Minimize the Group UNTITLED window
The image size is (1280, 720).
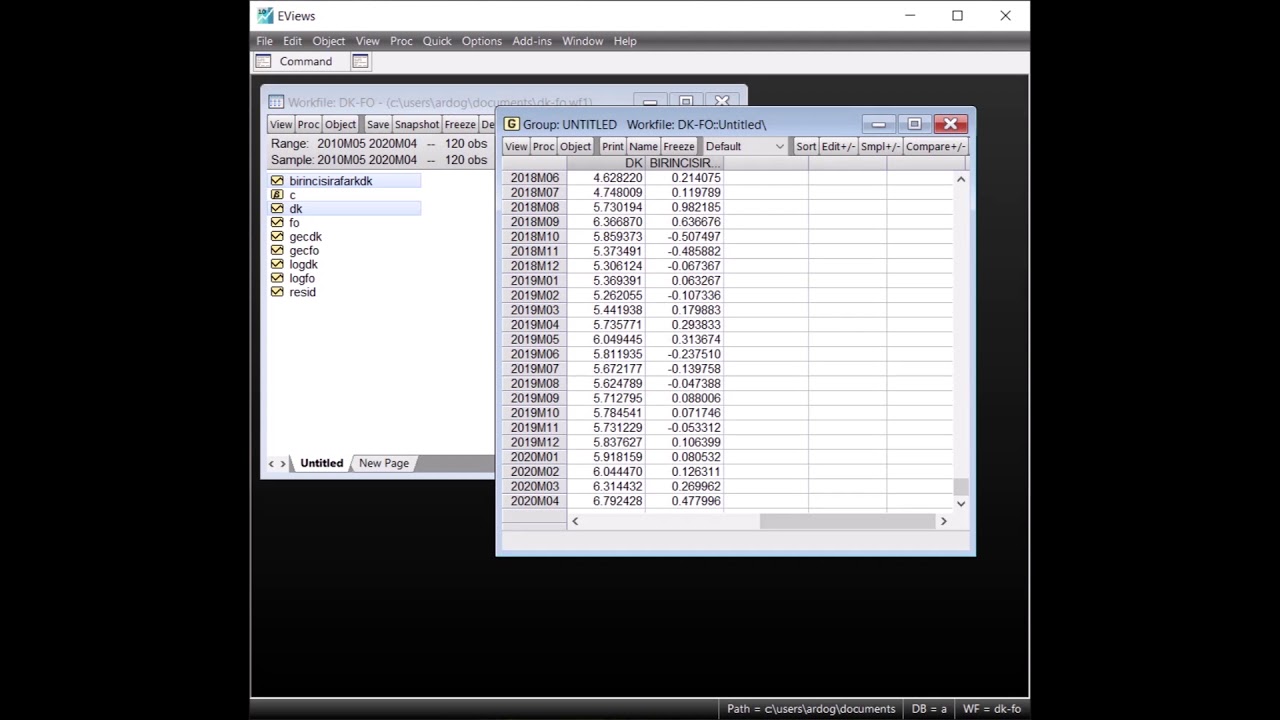point(878,124)
